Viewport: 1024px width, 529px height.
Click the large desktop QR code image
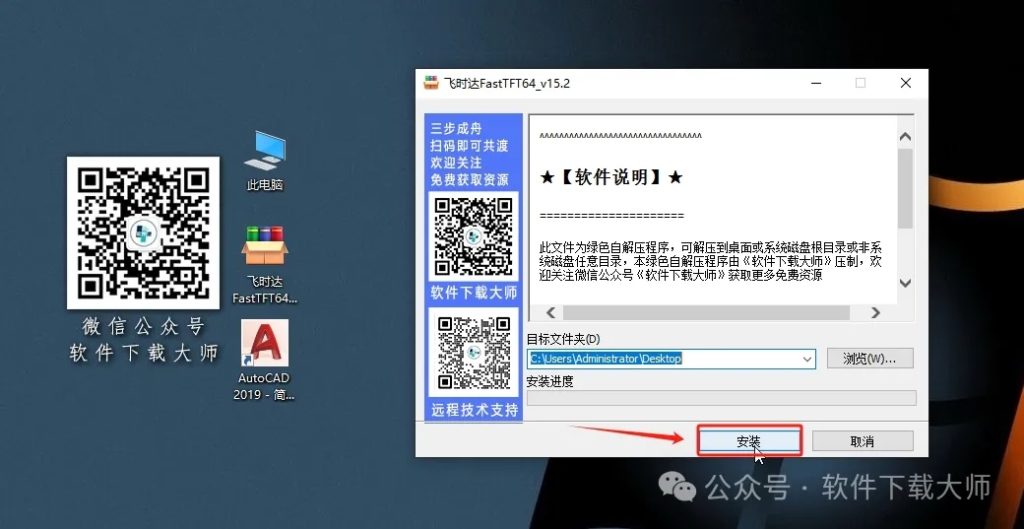click(143, 233)
